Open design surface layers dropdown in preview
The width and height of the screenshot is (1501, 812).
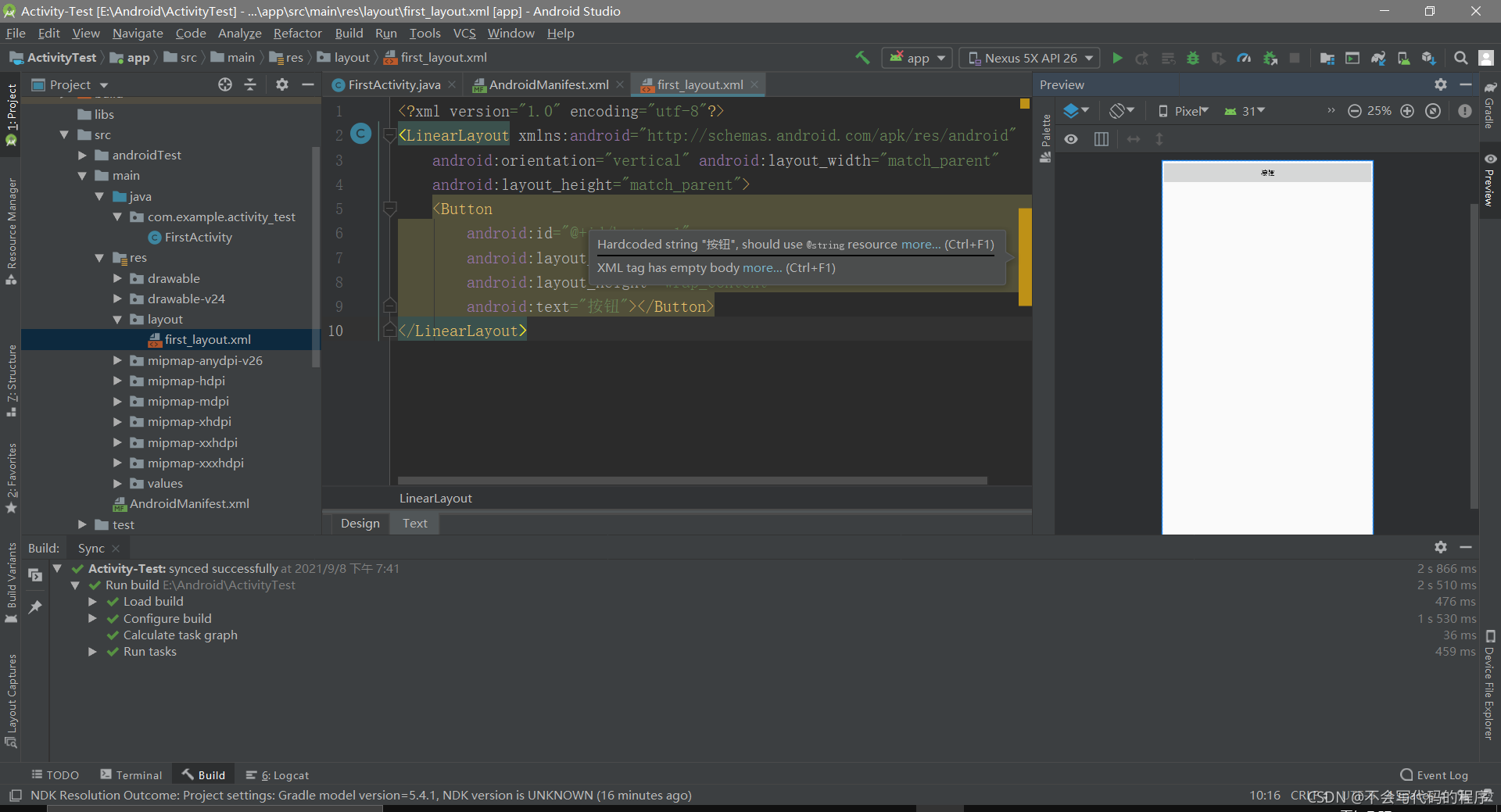pos(1076,111)
